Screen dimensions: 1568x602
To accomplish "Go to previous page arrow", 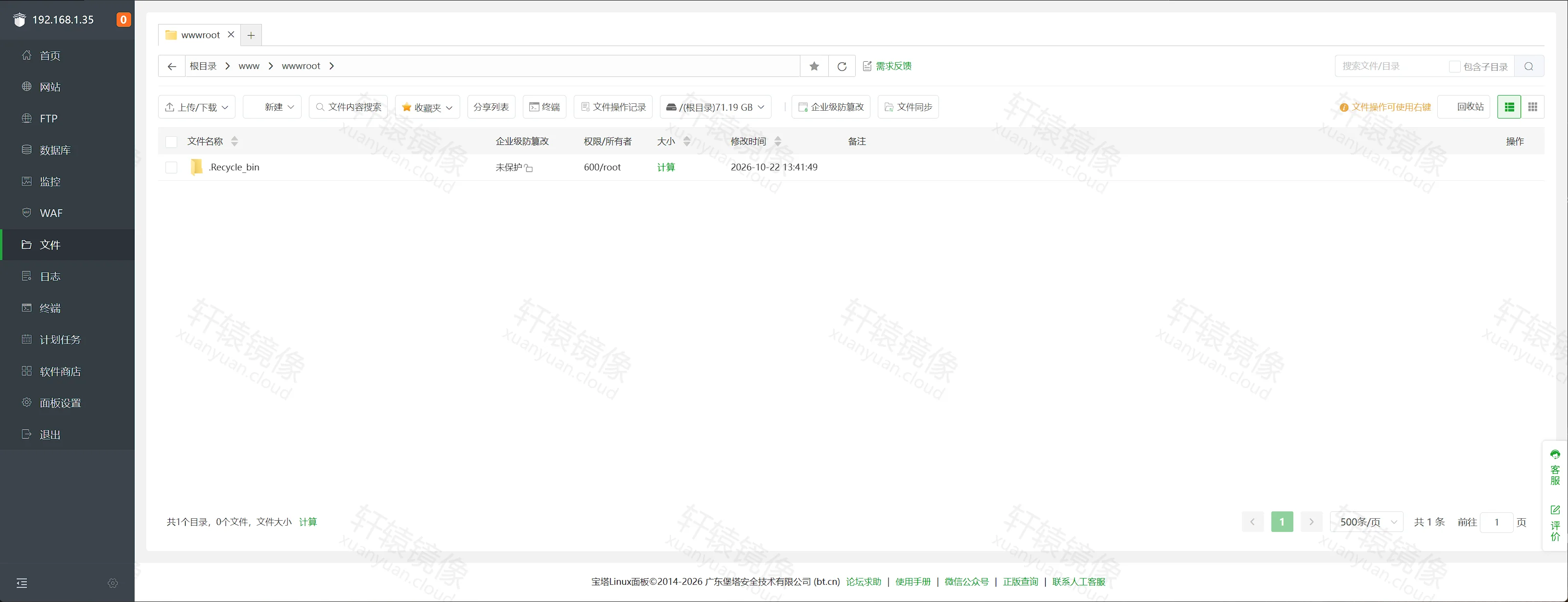I will click(1253, 522).
